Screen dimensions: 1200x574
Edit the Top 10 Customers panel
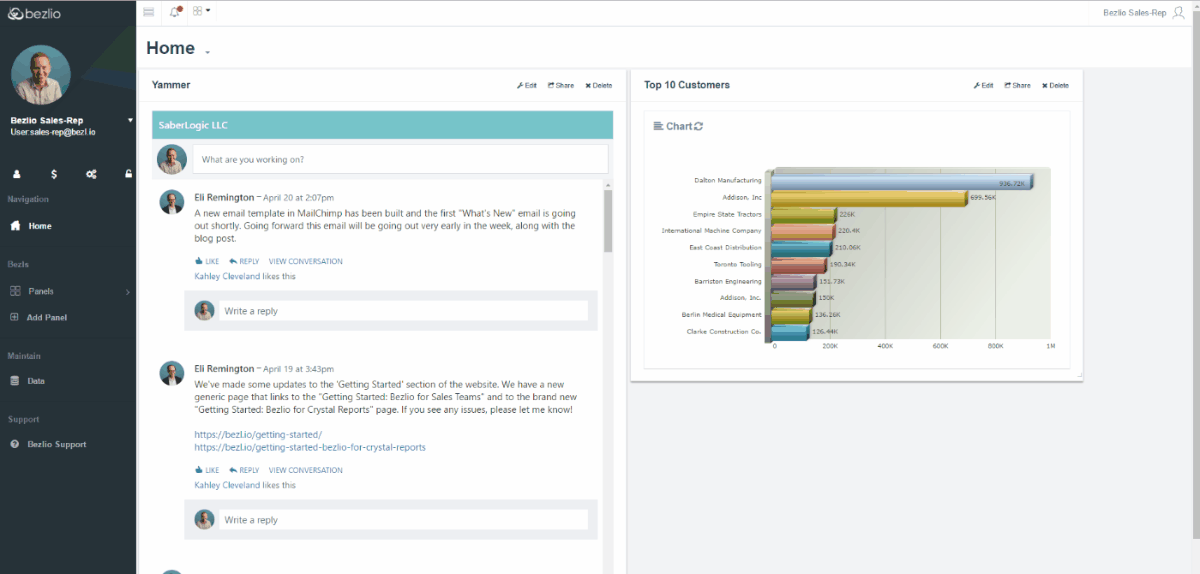pos(984,85)
